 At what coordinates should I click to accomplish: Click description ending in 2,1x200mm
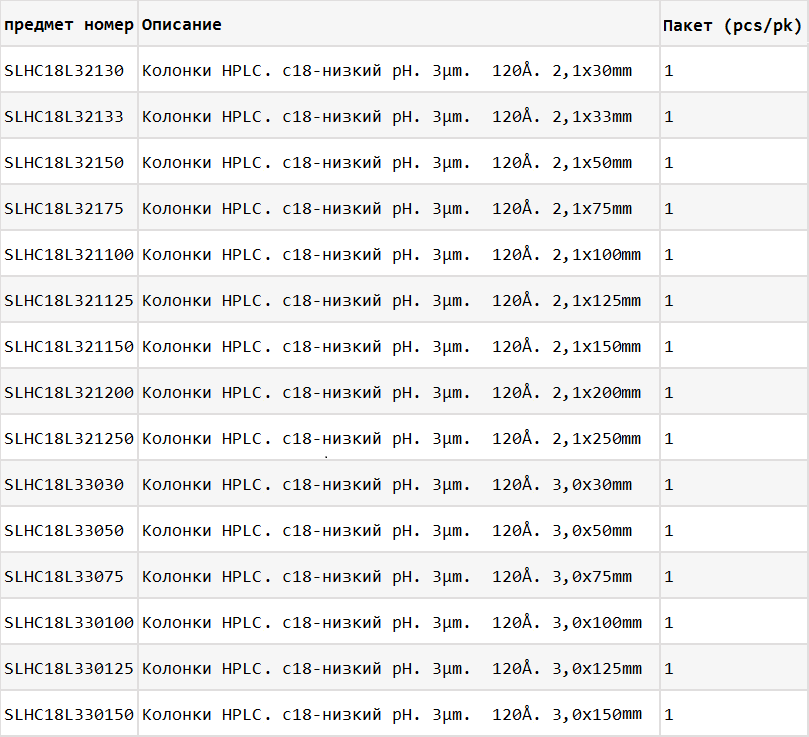pyautogui.click(x=392, y=392)
